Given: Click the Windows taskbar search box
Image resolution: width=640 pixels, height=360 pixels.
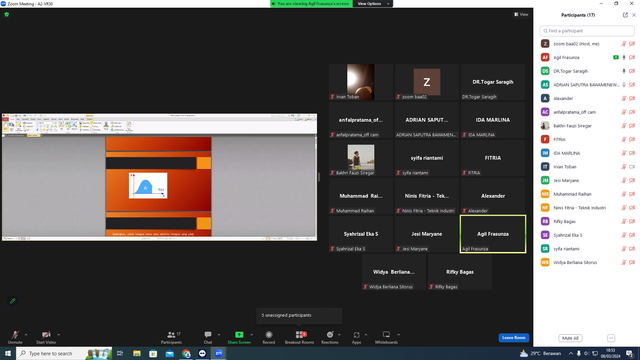Looking at the screenshot, I should tap(64, 353).
